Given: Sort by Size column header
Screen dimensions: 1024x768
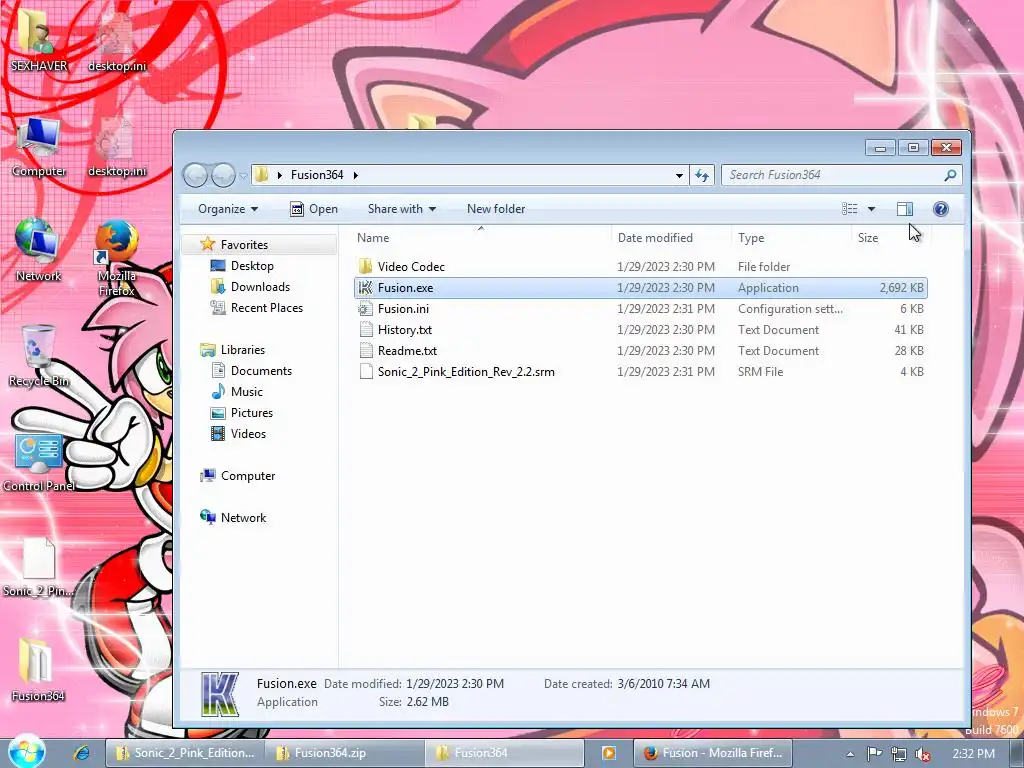Looking at the screenshot, I should coord(890,238).
